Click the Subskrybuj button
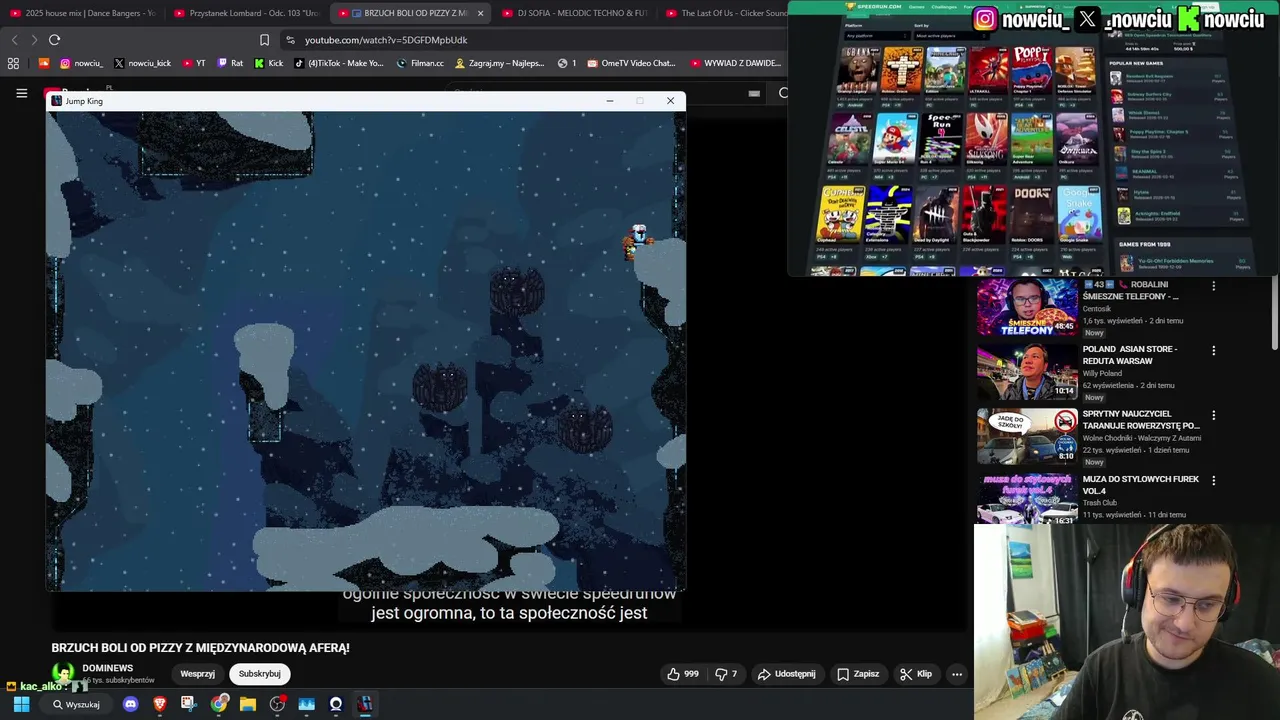This screenshot has width=1280, height=720. 259,674
